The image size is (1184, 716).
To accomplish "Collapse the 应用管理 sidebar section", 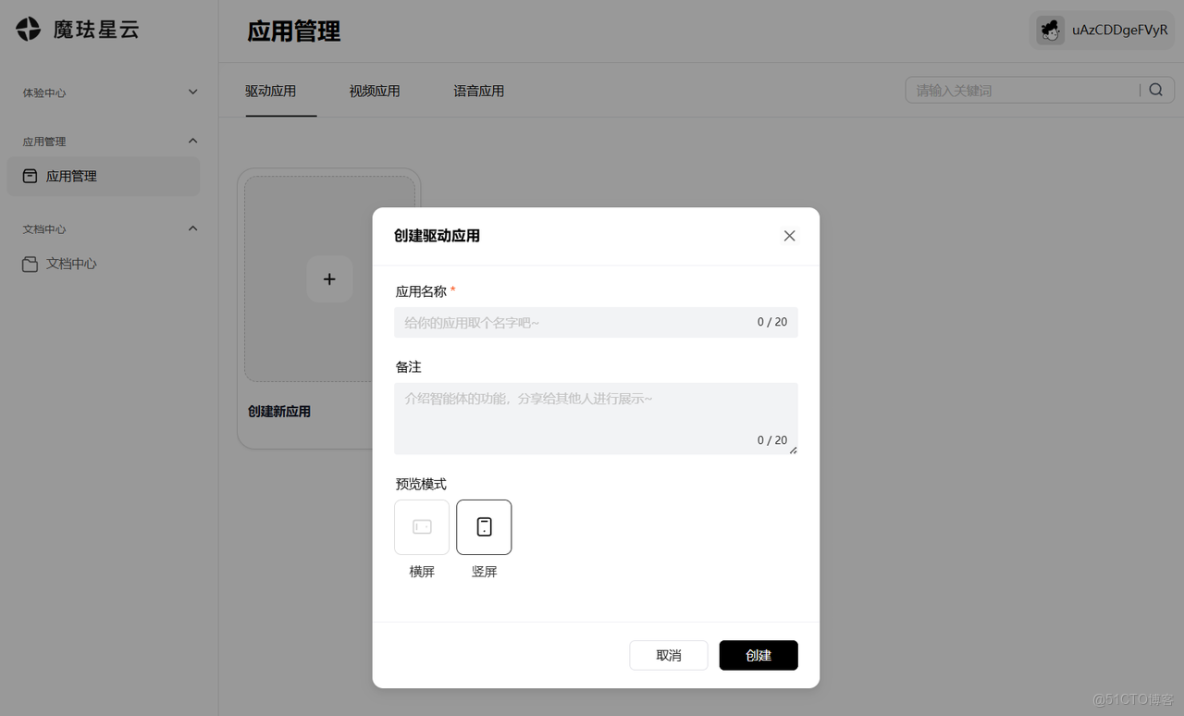I will [x=192, y=141].
